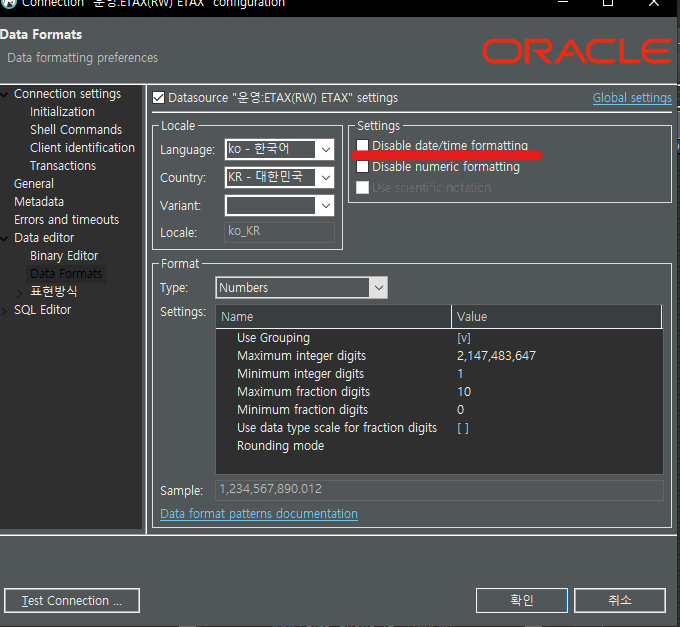The width and height of the screenshot is (680, 627).
Task: Toggle Use scientific notation checkbox
Action: click(362, 188)
